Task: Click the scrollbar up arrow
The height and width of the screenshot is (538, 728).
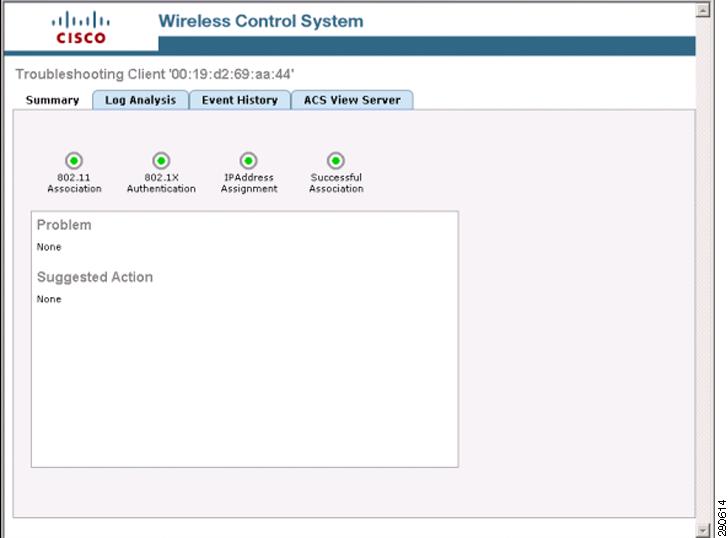Action: [703, 10]
